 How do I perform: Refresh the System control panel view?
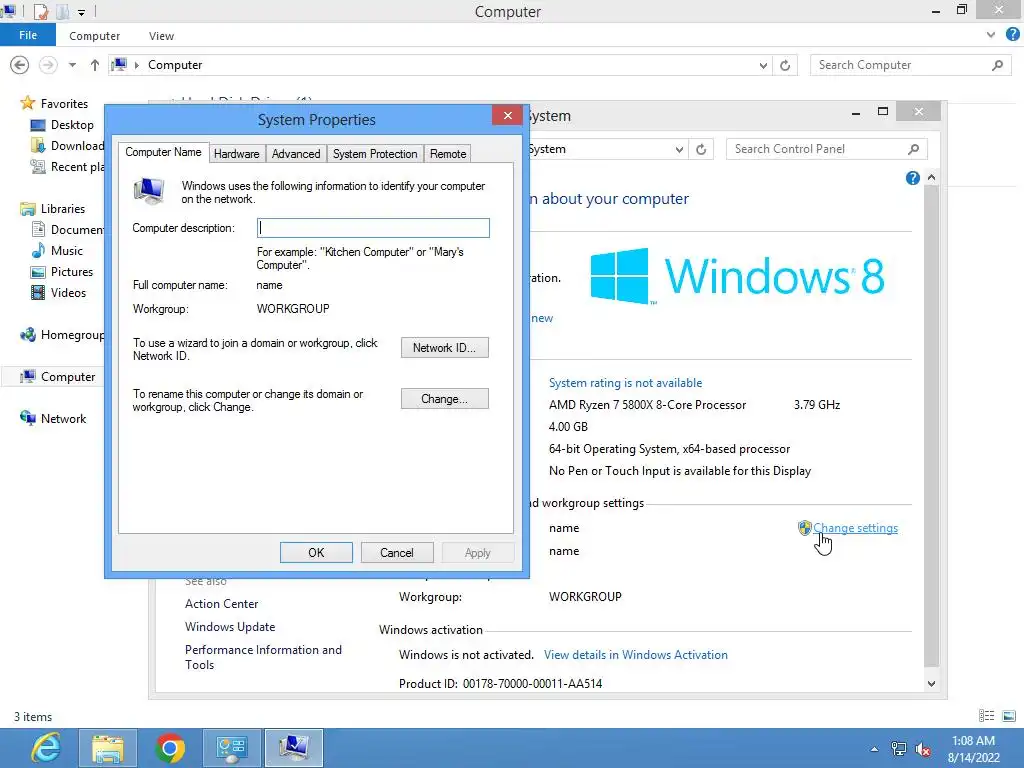701,150
